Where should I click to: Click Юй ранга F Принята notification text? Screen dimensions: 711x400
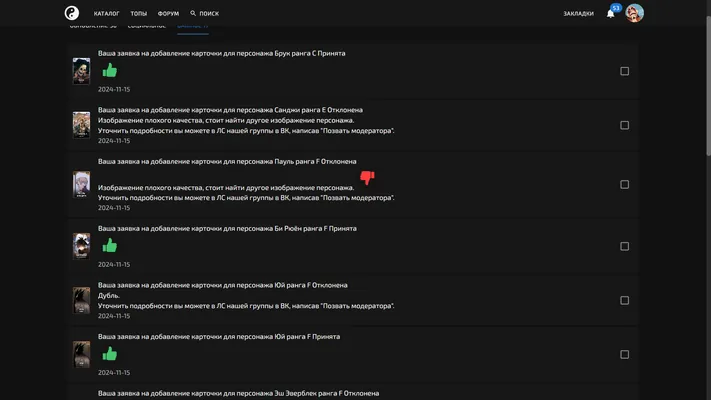[219, 337]
